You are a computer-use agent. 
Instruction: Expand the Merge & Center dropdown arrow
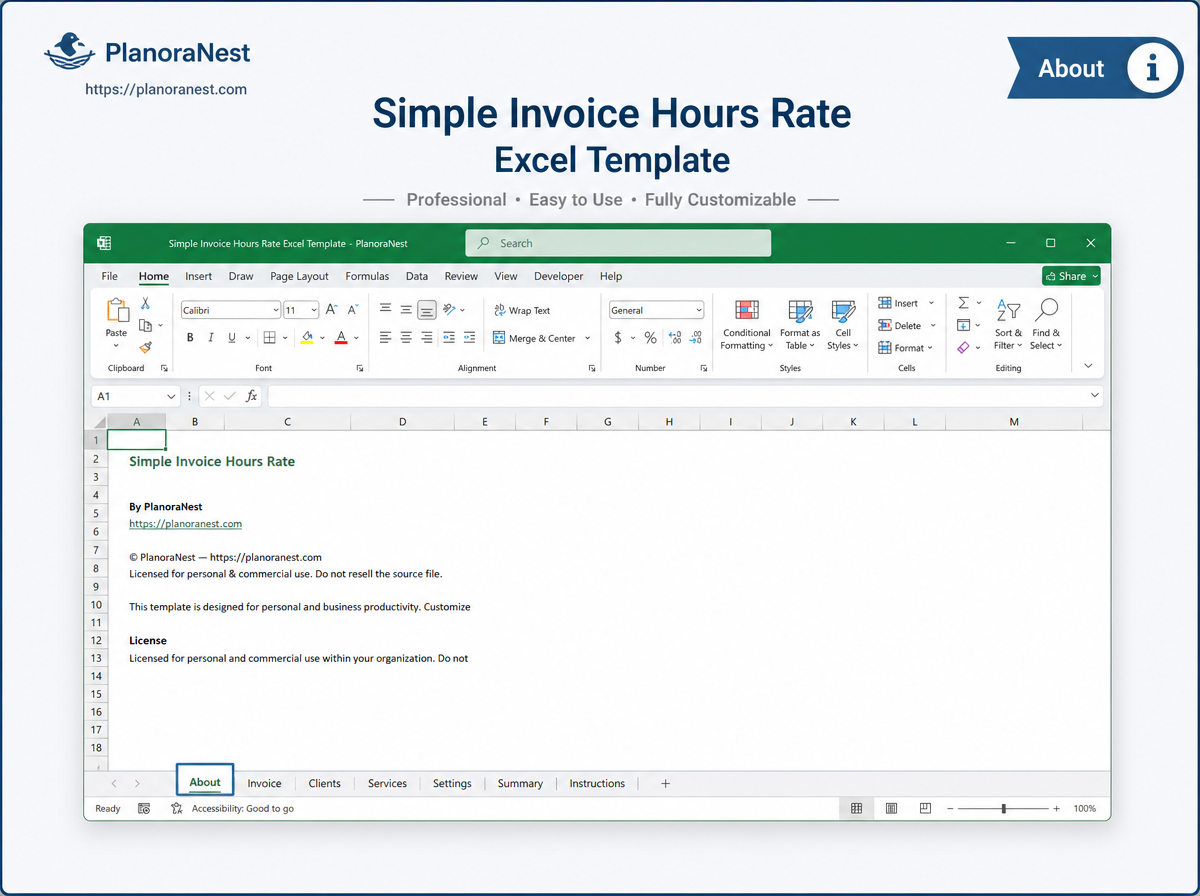[587, 338]
